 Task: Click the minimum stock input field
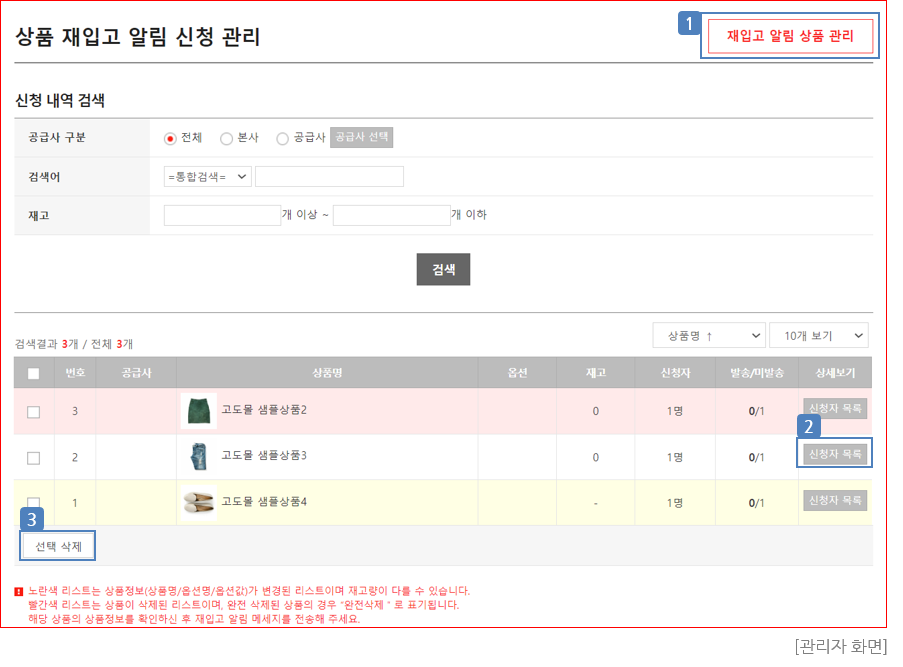tap(222, 215)
